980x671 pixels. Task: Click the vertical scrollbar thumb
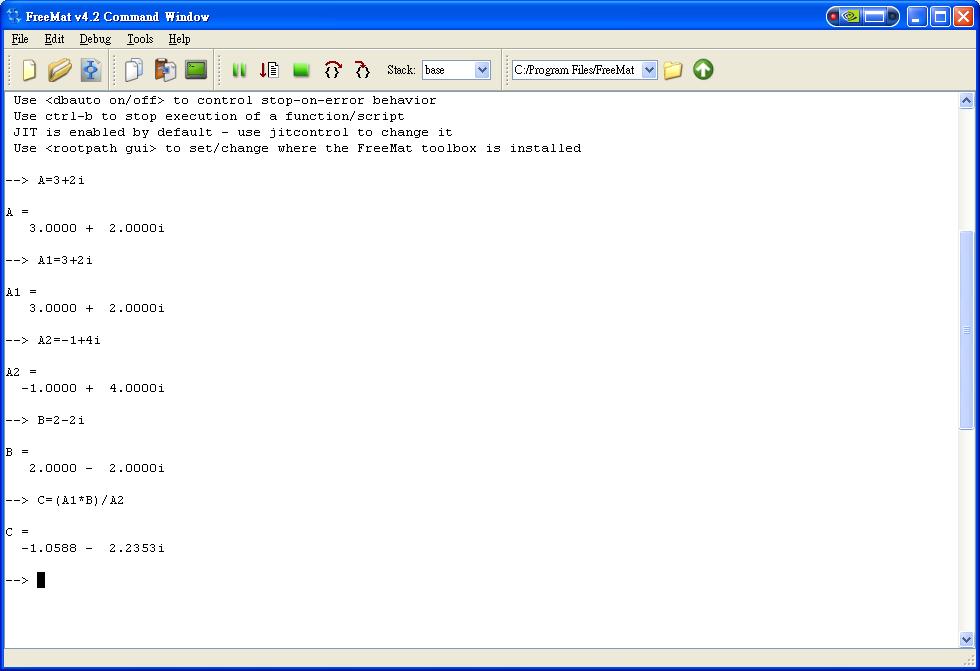(966, 330)
